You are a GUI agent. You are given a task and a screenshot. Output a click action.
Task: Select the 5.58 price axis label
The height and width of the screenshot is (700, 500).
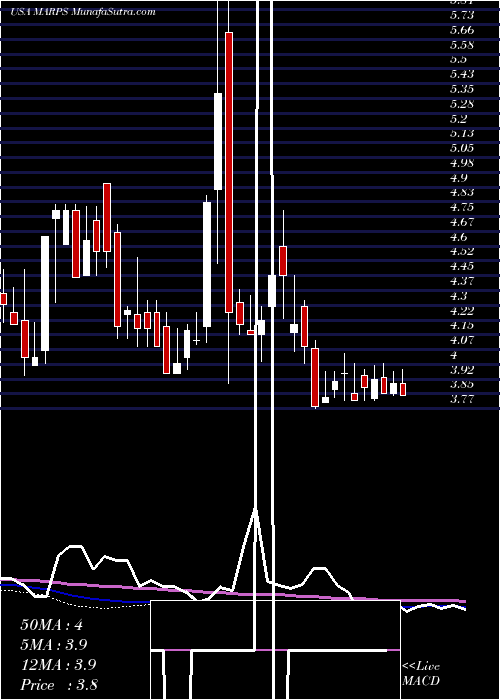point(462,45)
